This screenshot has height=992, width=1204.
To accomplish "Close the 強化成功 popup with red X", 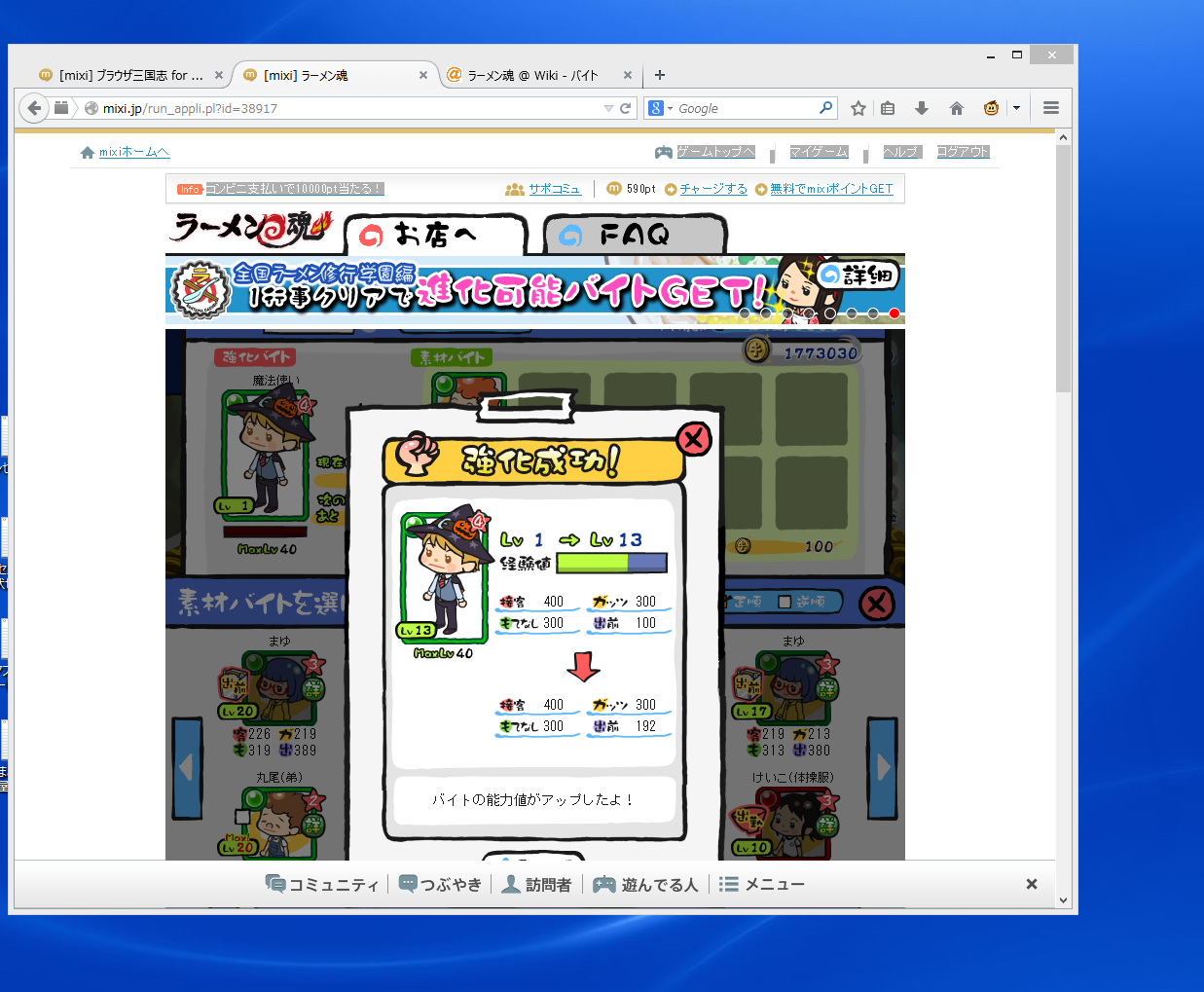I will pos(694,439).
